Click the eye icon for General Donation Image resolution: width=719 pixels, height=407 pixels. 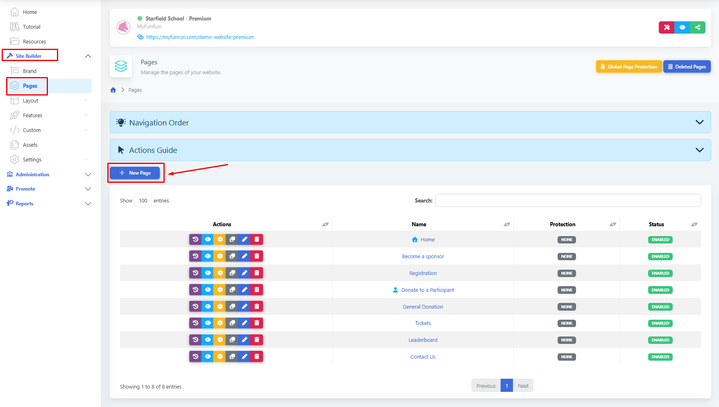(208, 306)
